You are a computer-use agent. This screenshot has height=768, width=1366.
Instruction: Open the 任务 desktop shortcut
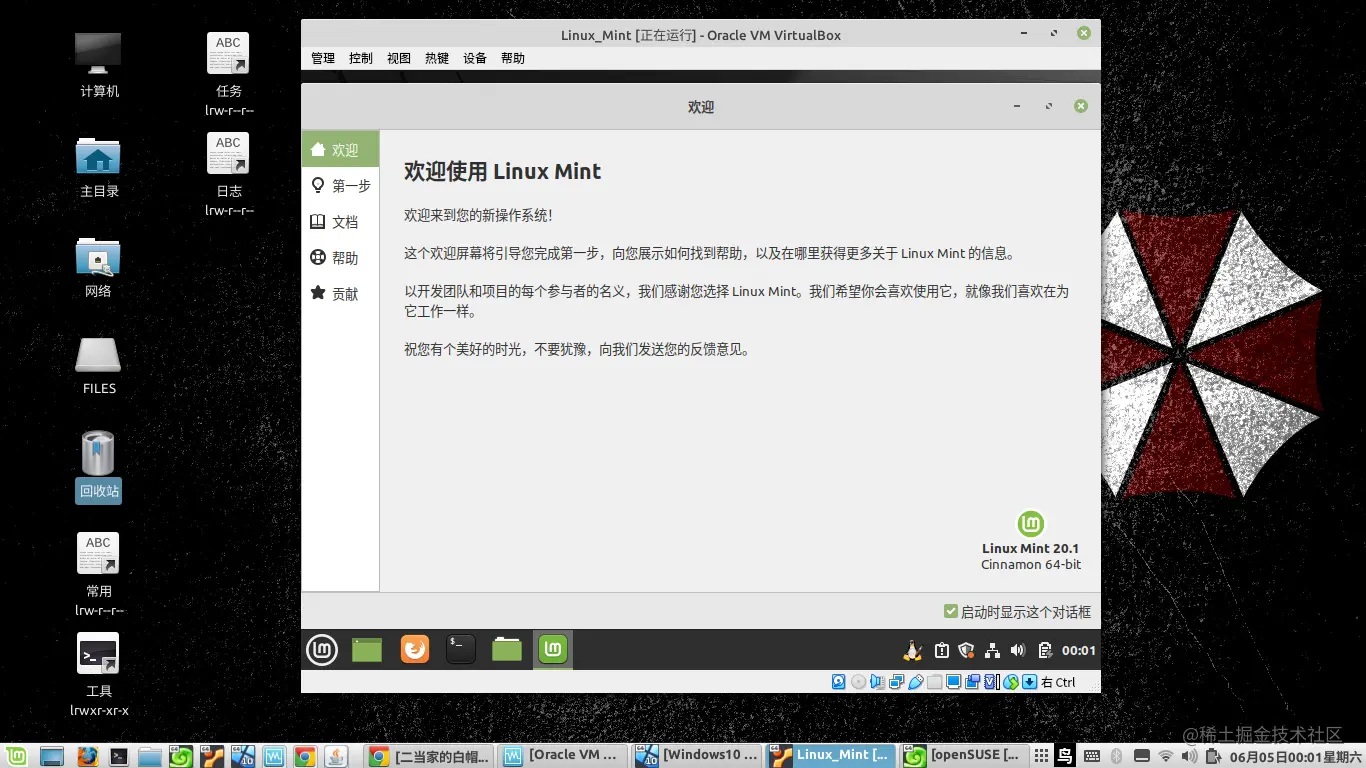[x=228, y=53]
